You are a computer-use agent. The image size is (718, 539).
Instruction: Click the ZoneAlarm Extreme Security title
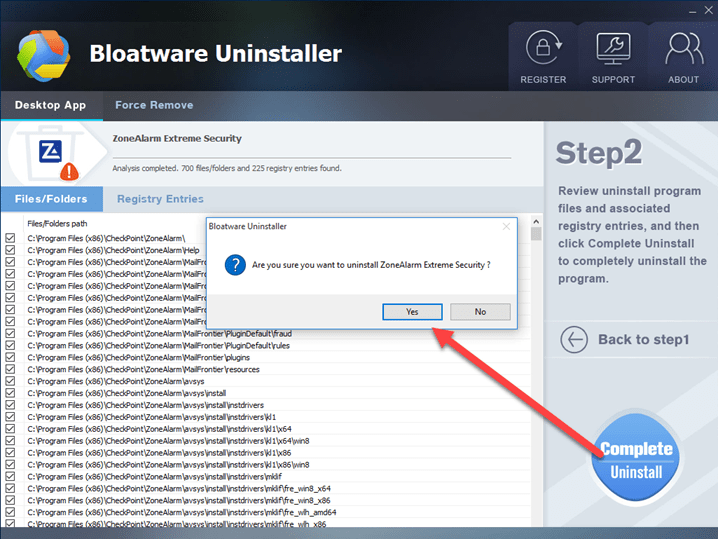[177, 138]
